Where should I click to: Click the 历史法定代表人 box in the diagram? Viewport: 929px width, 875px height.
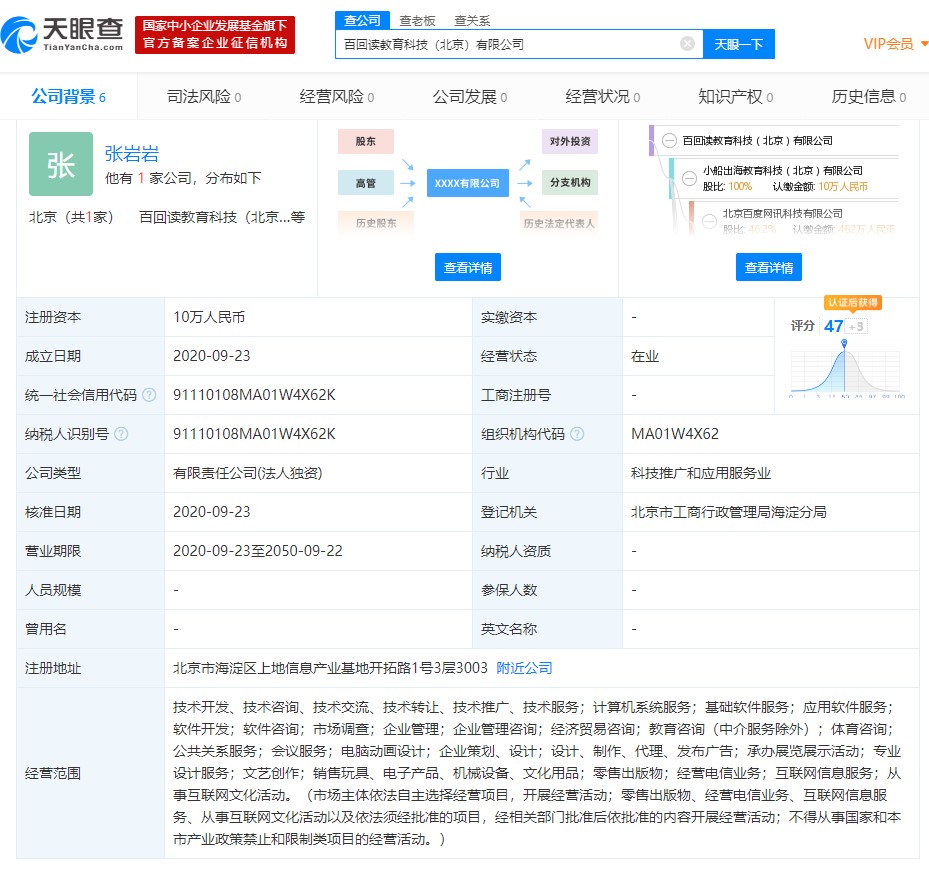(x=559, y=223)
